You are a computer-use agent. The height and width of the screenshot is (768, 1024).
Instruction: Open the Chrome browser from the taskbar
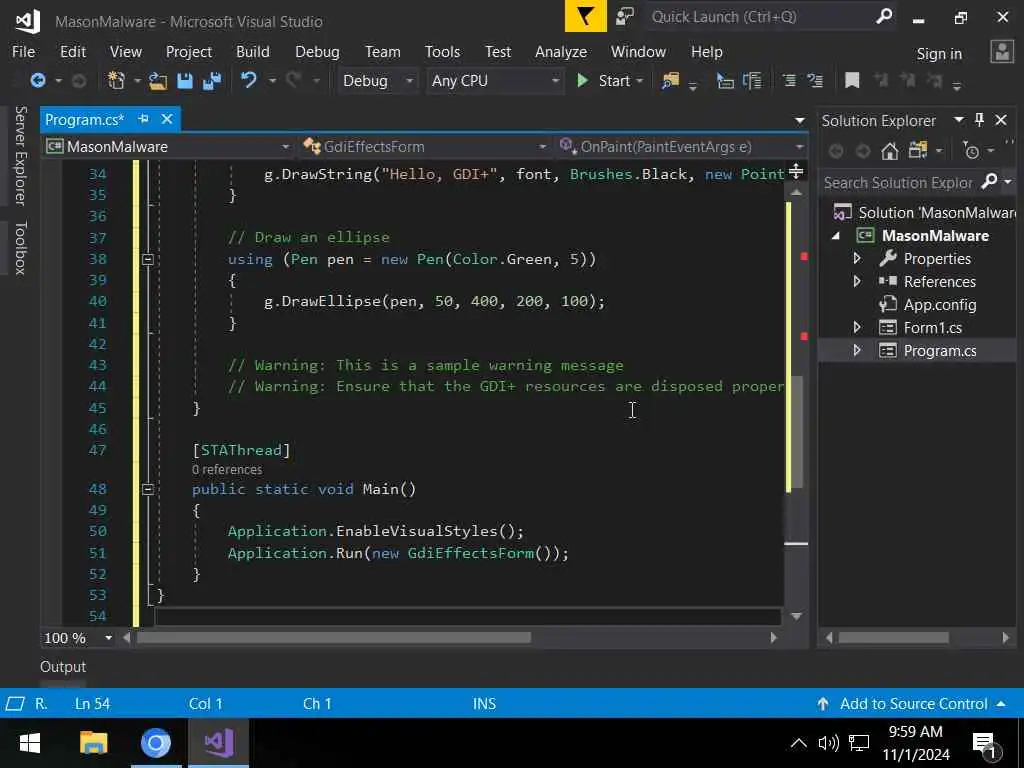(155, 743)
